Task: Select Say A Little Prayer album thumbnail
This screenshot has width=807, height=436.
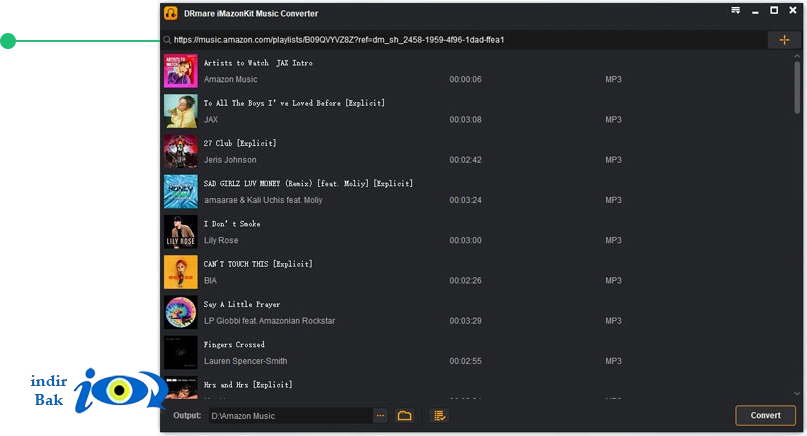Action: pos(181,312)
